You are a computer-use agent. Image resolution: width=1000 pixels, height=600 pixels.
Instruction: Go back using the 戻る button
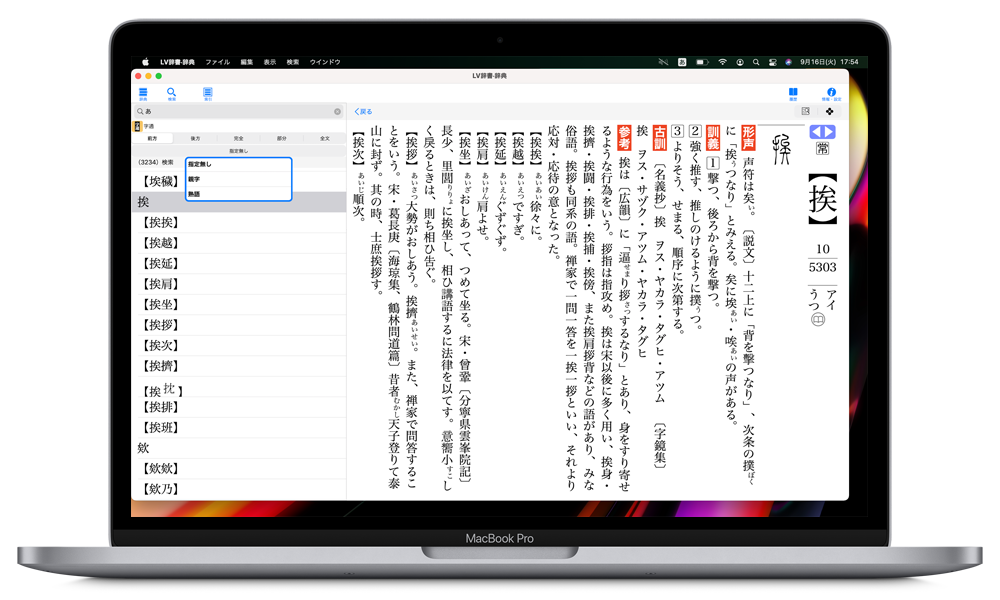[363, 111]
